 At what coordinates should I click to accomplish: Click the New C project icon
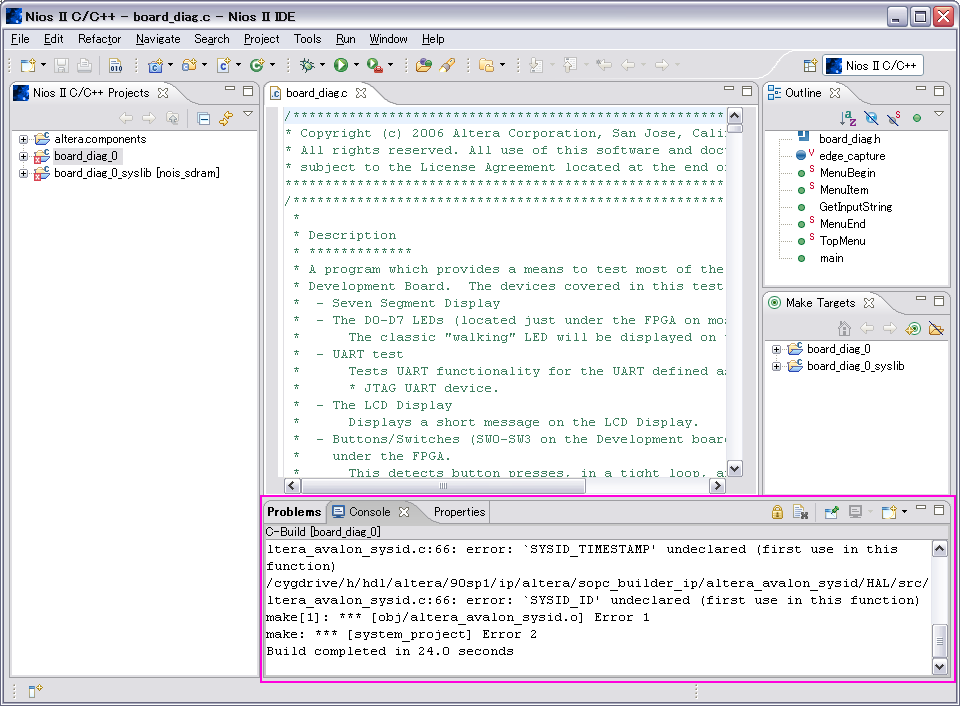point(156,65)
